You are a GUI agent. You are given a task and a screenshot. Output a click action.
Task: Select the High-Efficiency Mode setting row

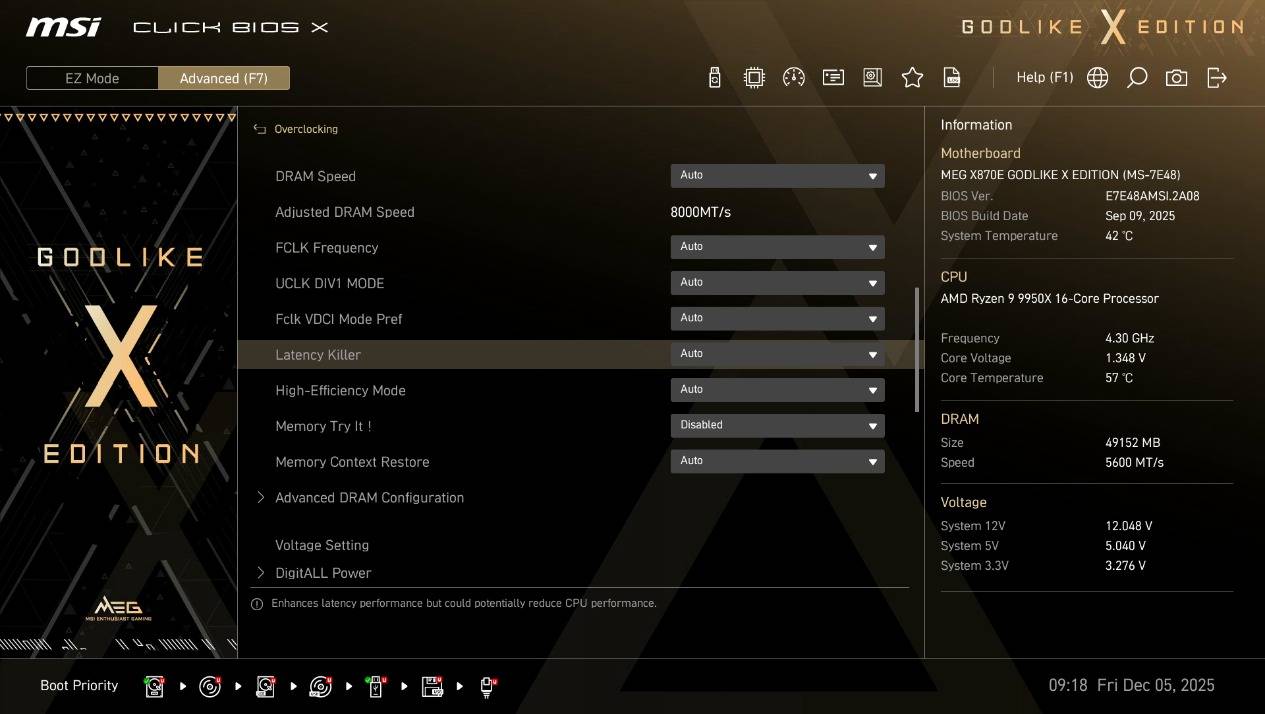[340, 390]
